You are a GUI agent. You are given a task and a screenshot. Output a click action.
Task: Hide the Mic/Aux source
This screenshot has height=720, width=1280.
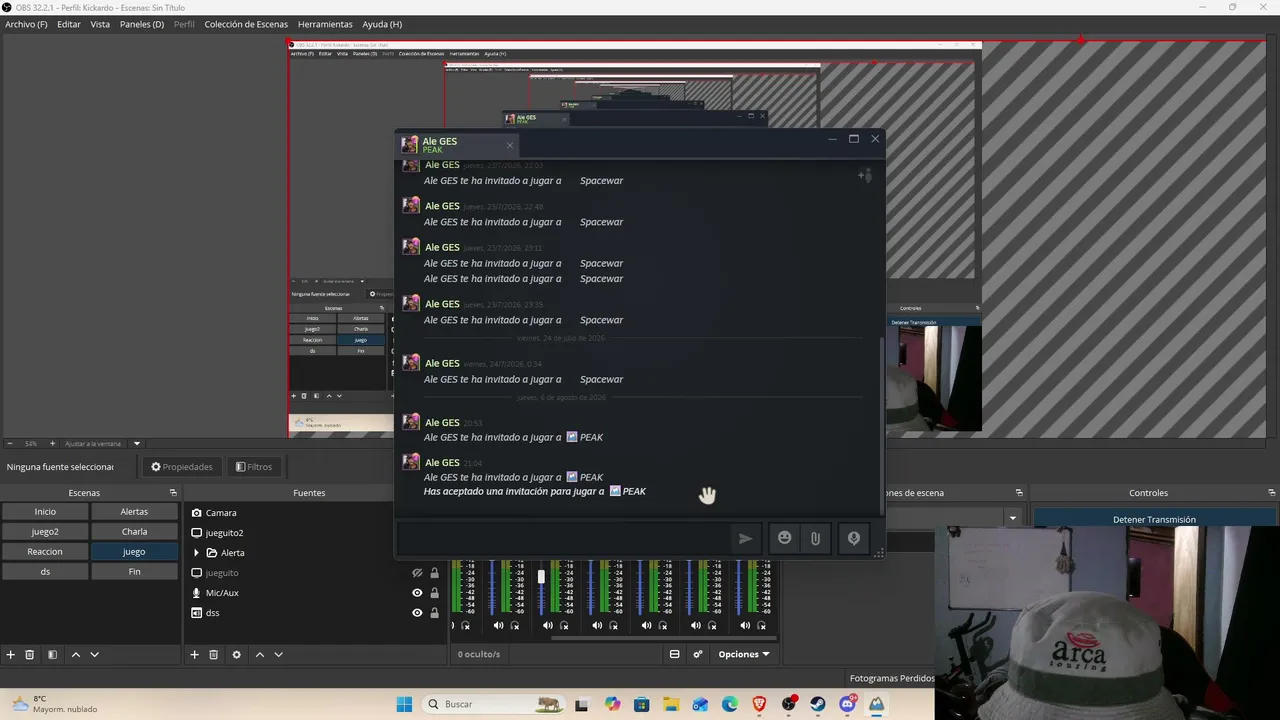[417, 593]
